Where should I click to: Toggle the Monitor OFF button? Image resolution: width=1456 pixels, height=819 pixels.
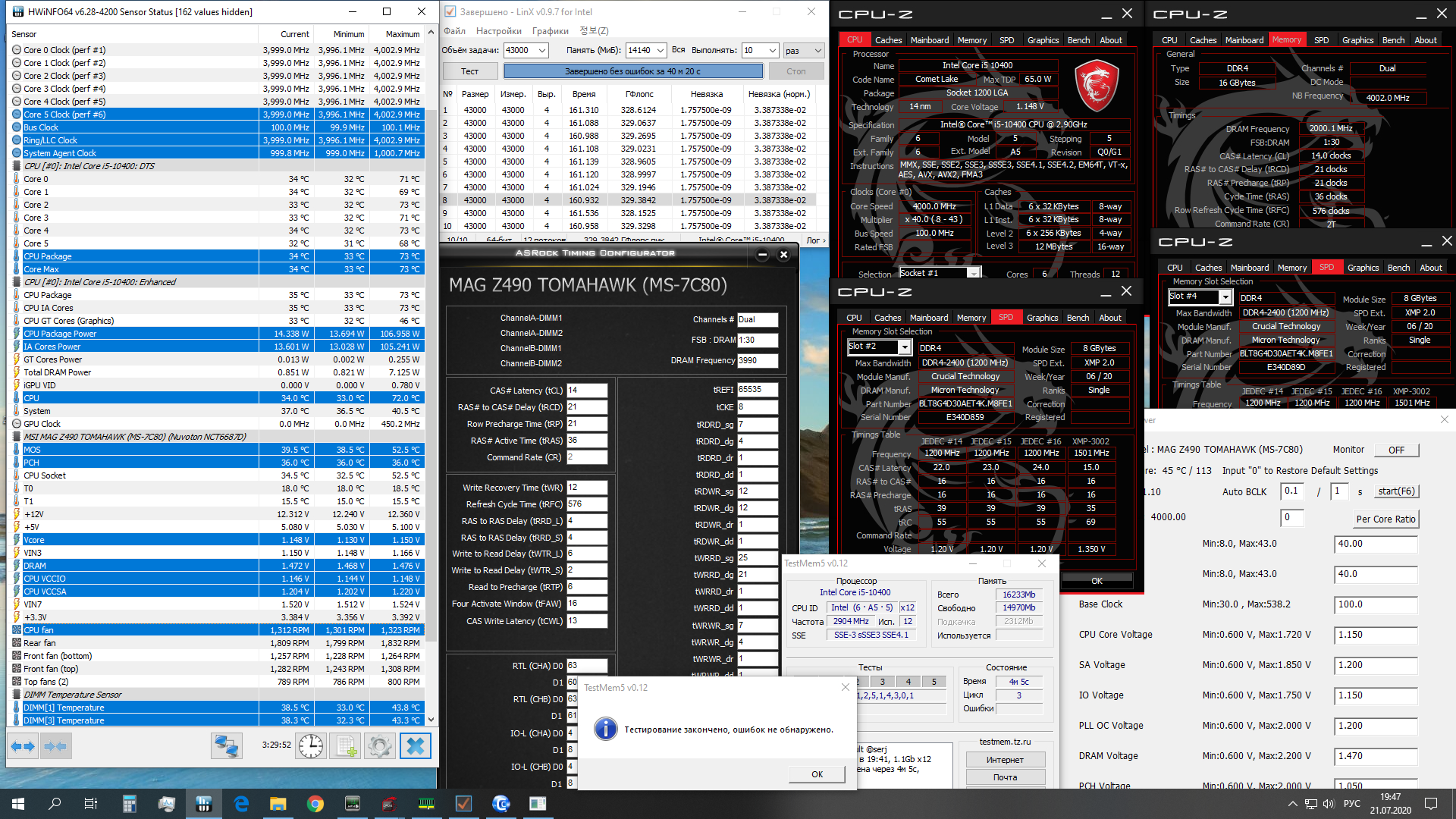(x=1396, y=450)
